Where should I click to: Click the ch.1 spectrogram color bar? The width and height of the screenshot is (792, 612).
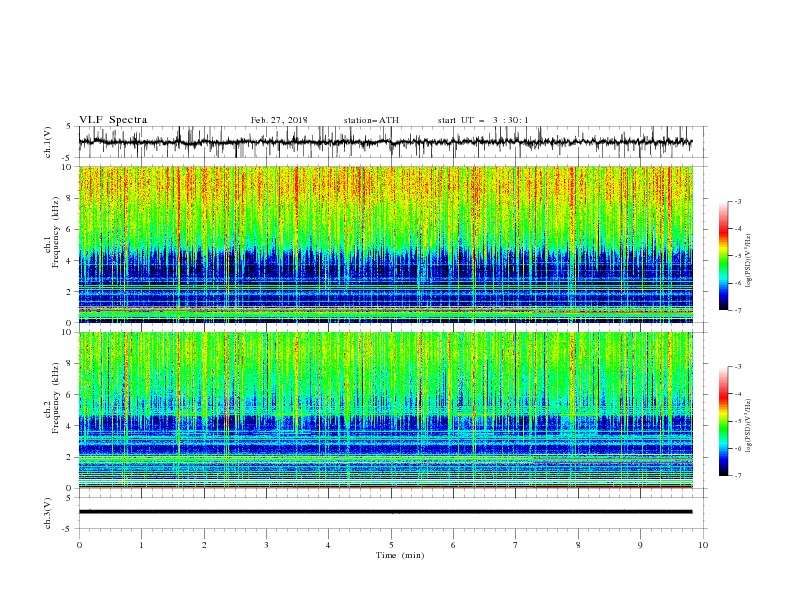coord(723,256)
